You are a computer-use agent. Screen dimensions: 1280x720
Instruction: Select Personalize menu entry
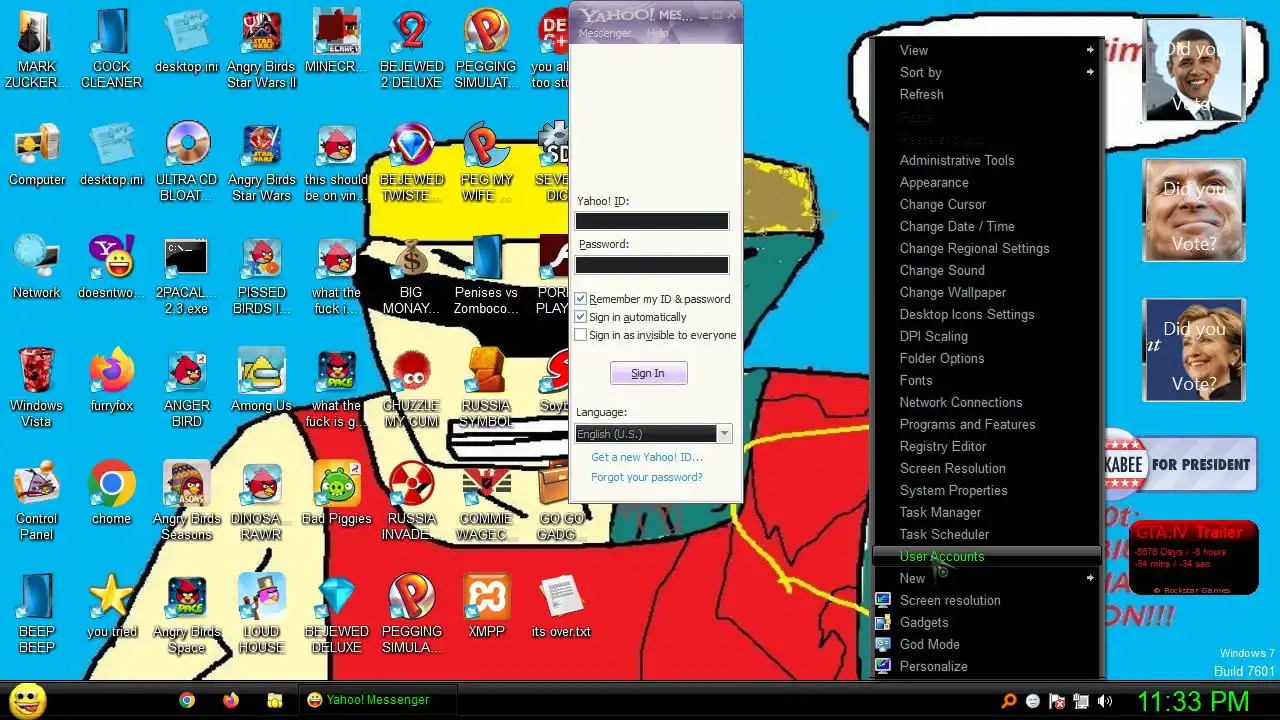986,666
